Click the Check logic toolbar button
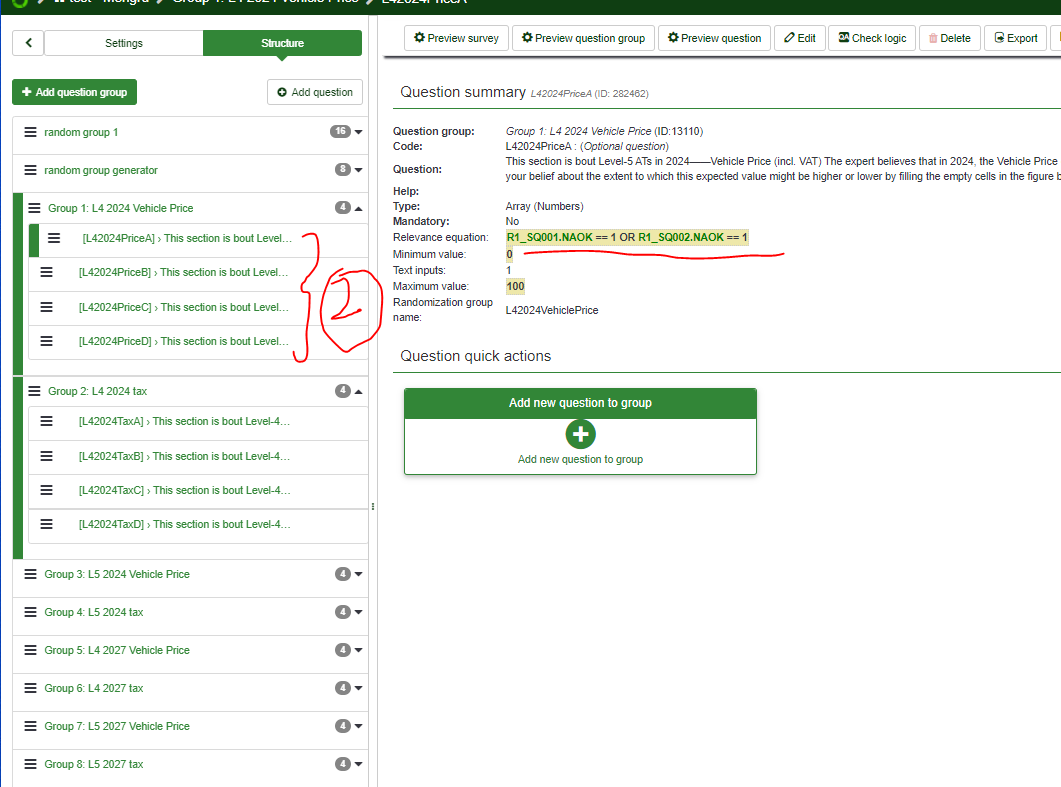This screenshot has height=787, width=1061. pyautogui.click(x=872, y=38)
